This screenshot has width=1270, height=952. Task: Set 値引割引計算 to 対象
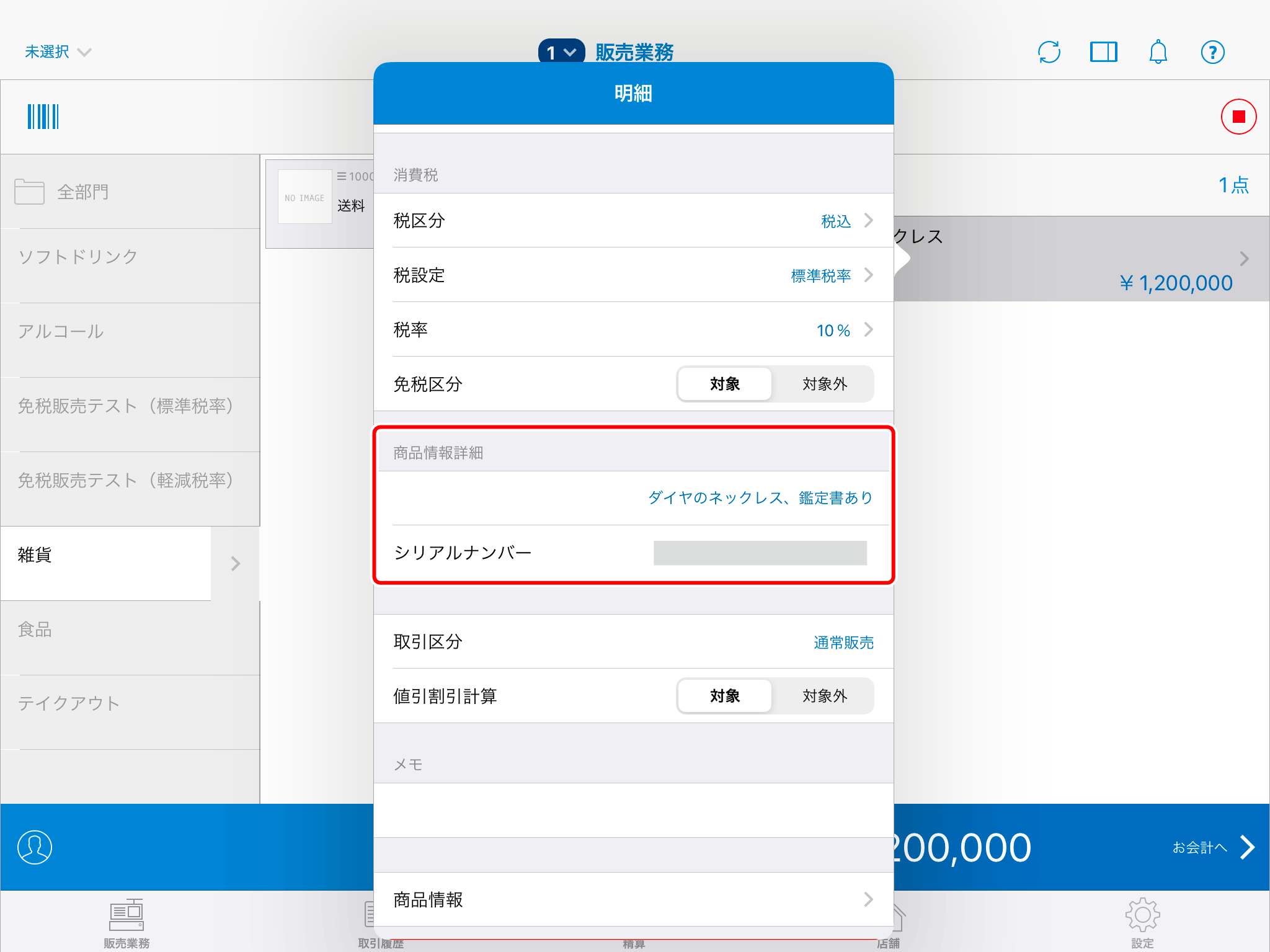point(725,696)
